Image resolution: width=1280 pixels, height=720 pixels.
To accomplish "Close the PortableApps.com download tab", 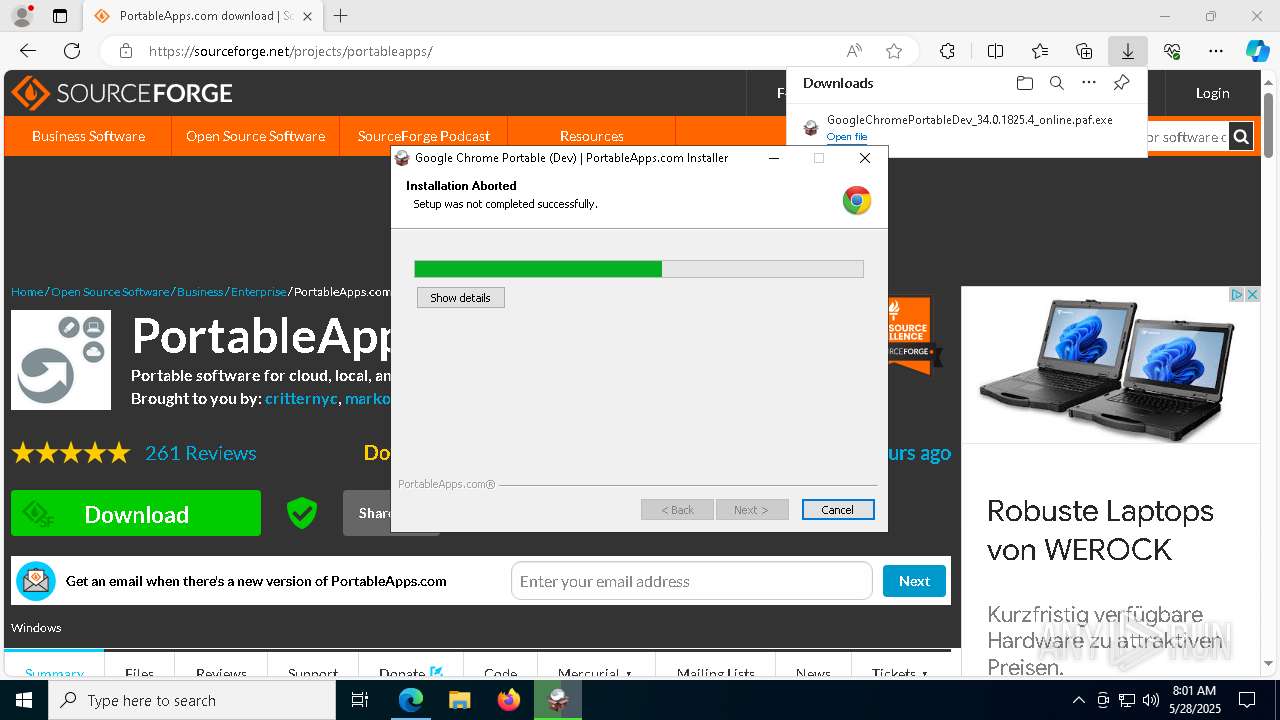I will (307, 16).
